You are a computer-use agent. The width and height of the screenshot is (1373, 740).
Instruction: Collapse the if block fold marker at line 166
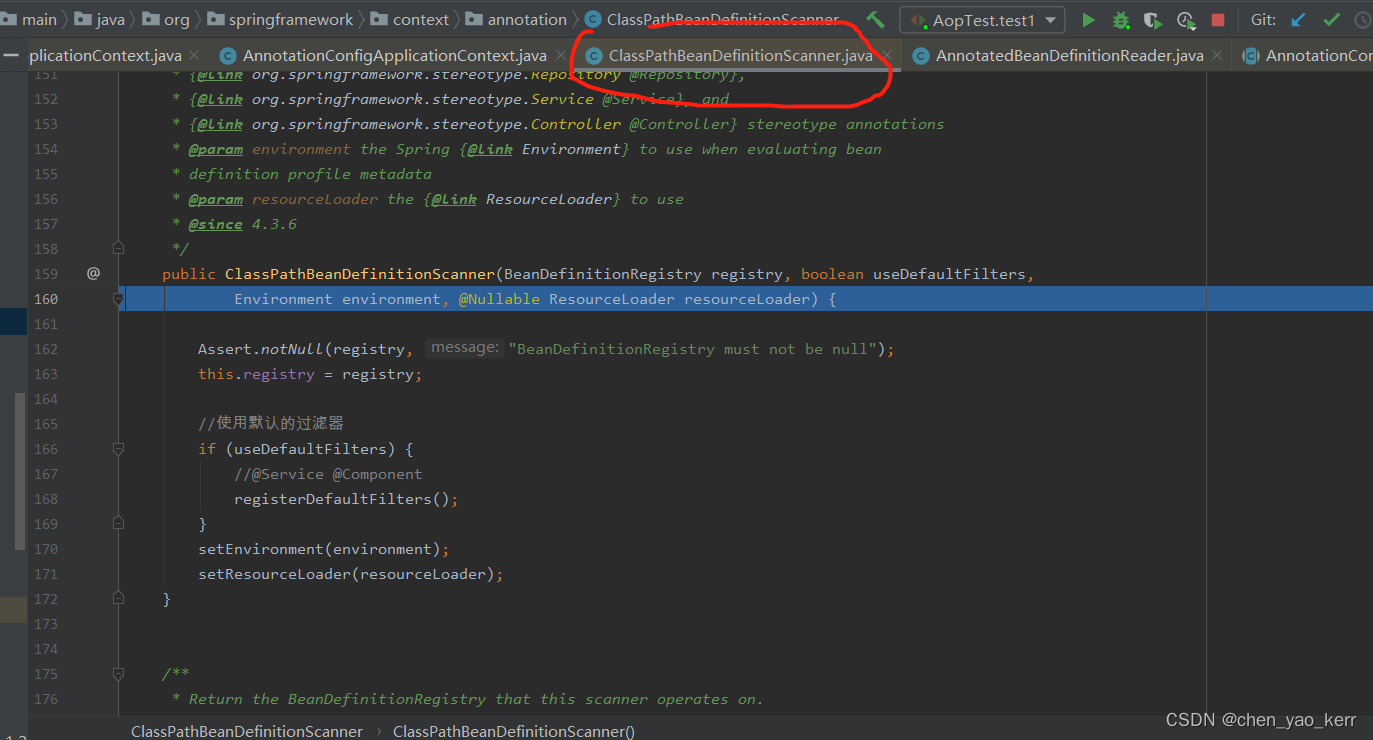pos(118,449)
